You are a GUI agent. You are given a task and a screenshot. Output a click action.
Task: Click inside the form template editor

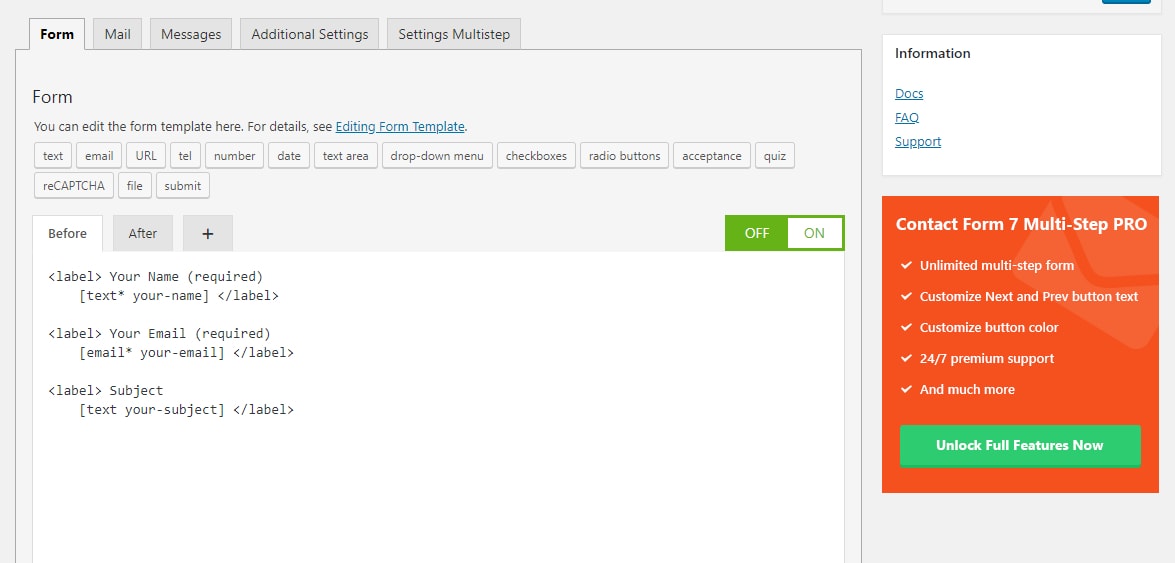pyautogui.click(x=438, y=407)
